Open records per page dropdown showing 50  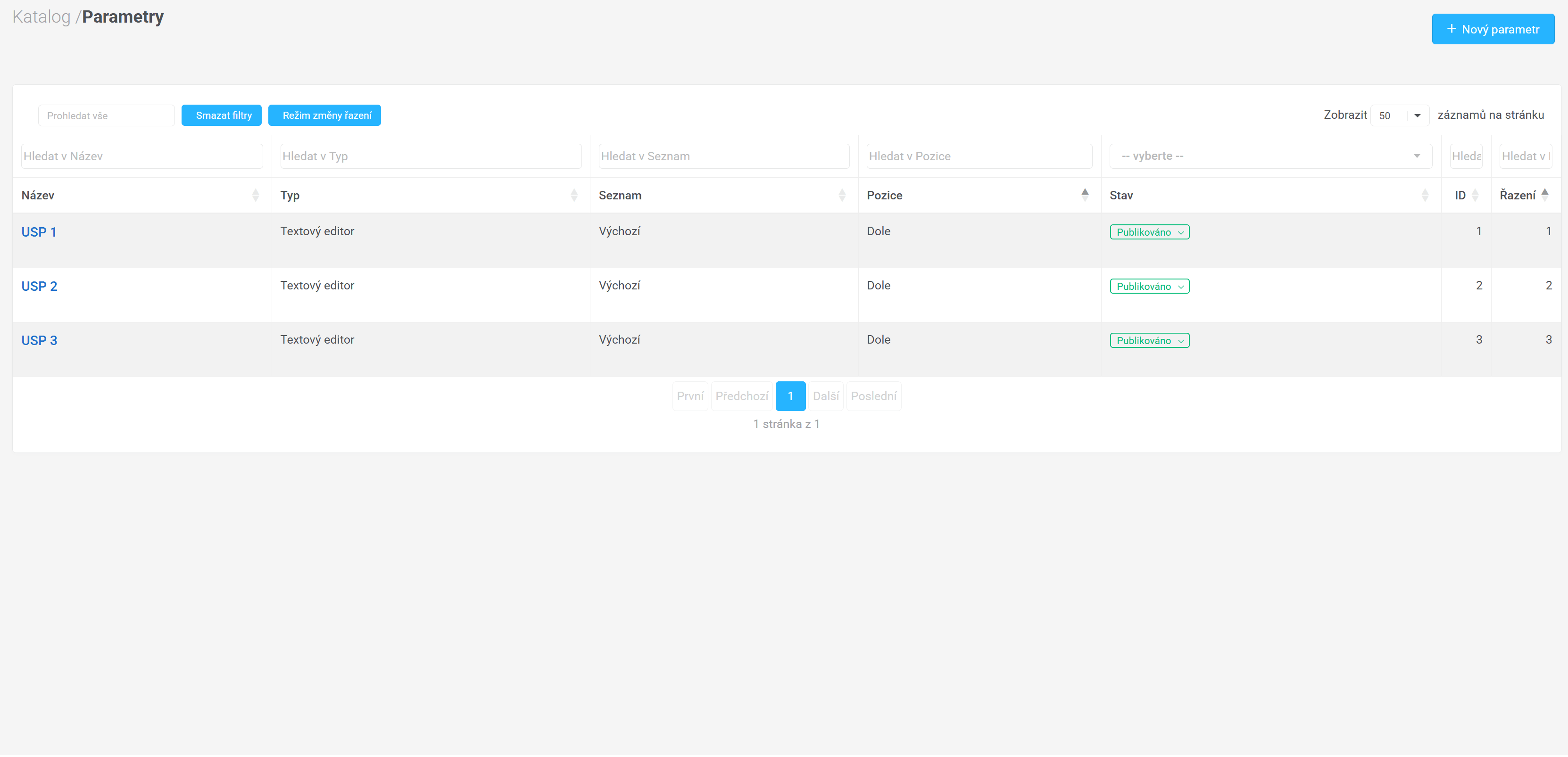click(1399, 115)
